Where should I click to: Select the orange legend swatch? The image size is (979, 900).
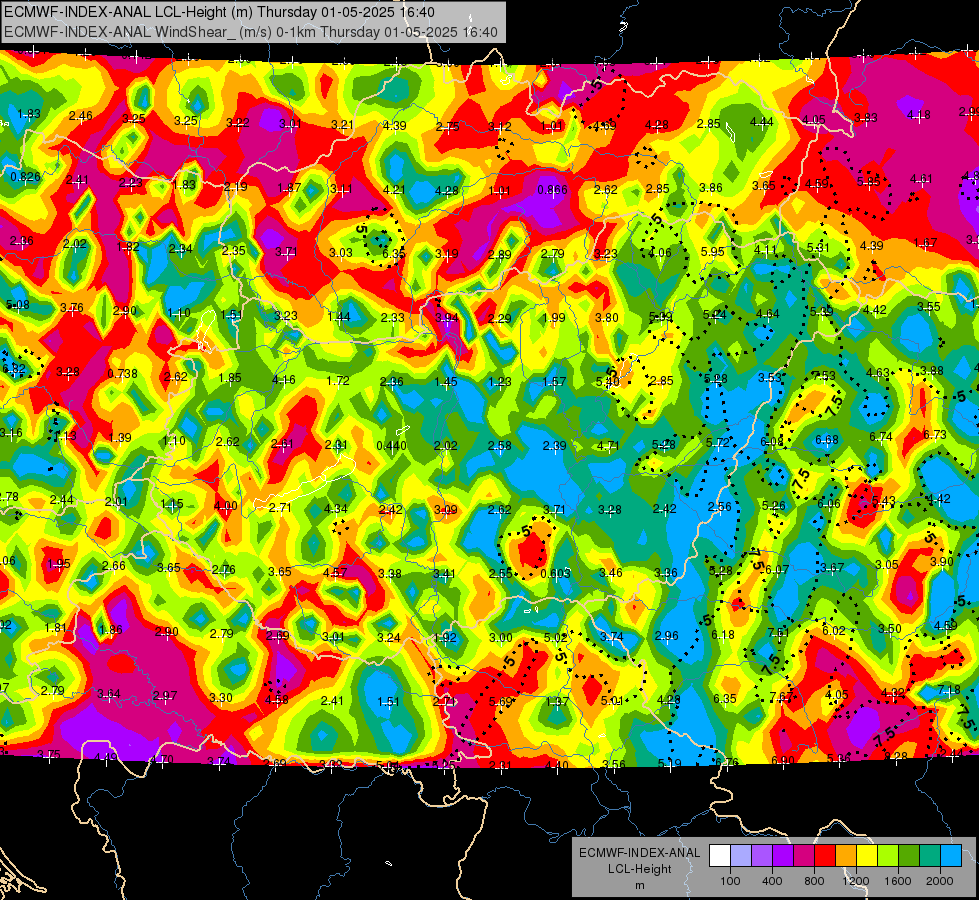point(846,855)
